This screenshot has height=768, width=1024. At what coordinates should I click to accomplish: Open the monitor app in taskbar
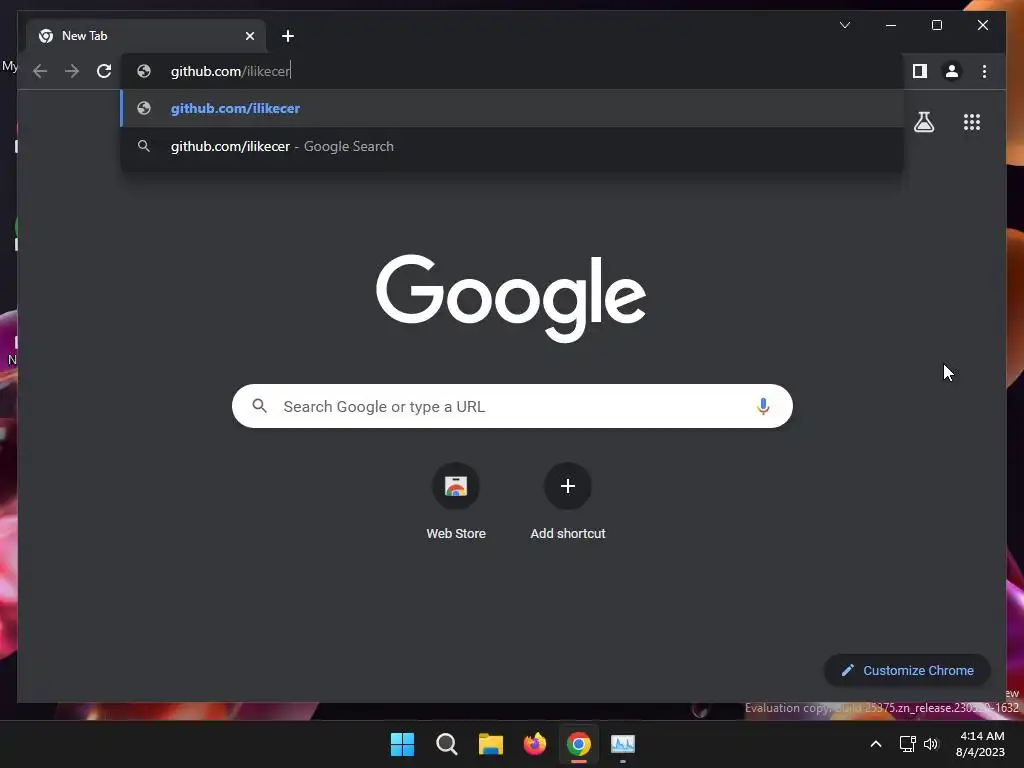pos(623,744)
